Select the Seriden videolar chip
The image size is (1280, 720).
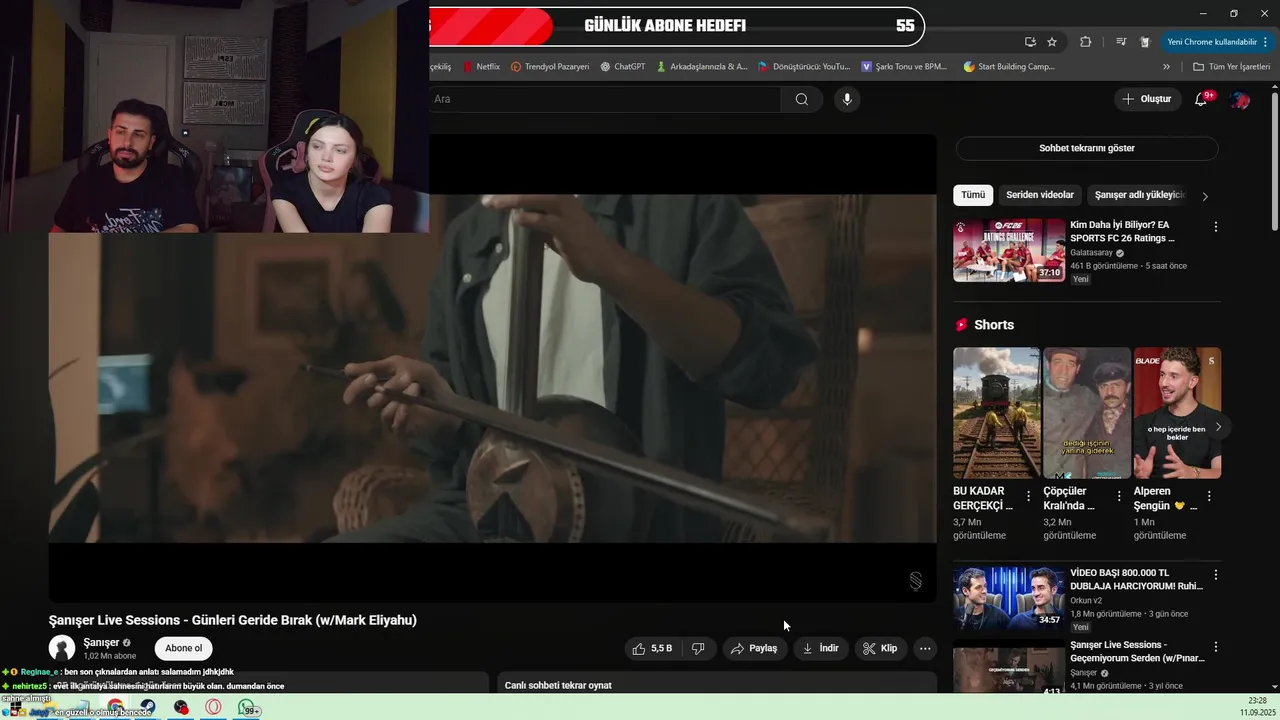pos(1040,195)
